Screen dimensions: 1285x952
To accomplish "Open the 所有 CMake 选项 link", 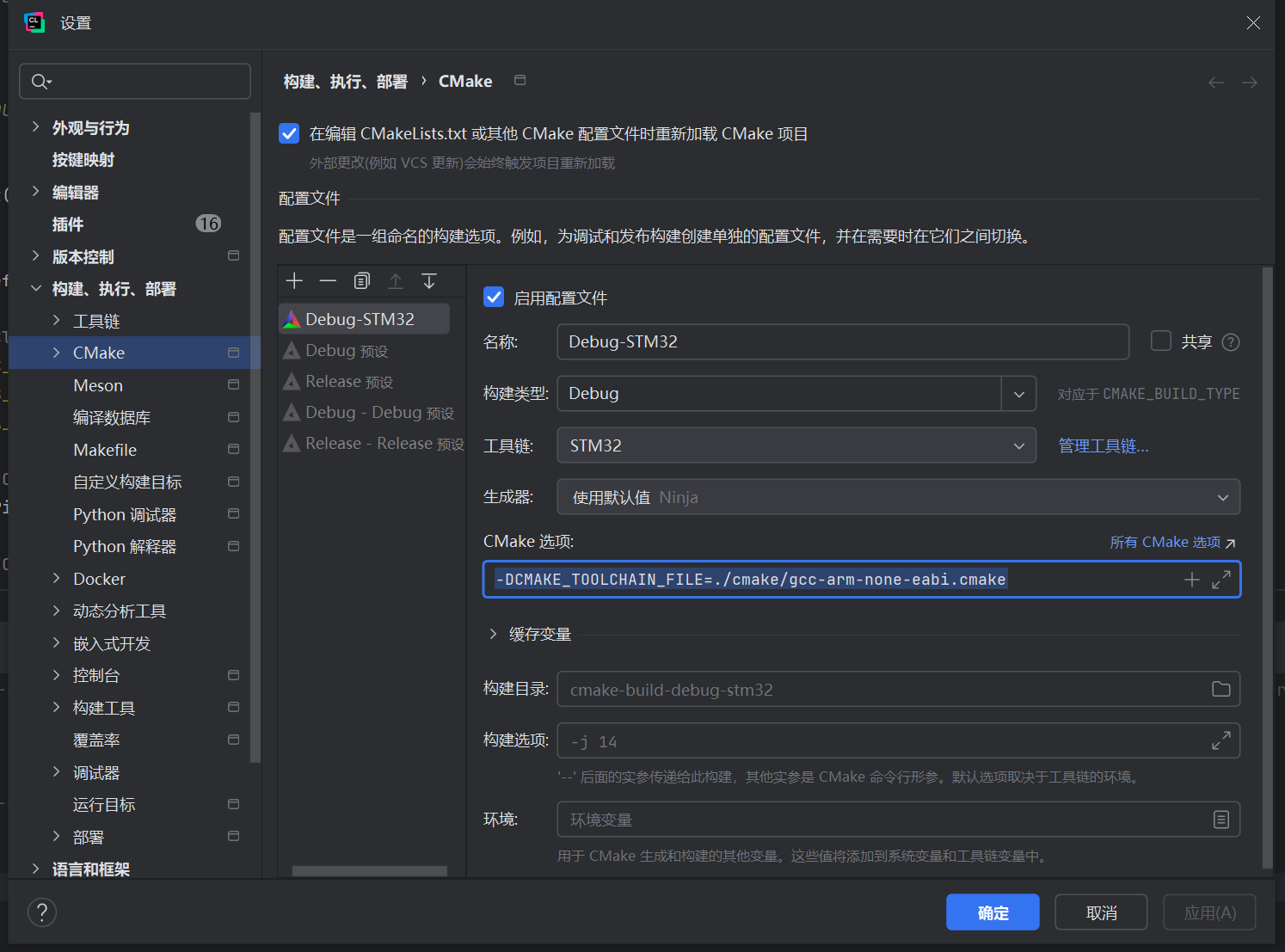I will (x=1172, y=543).
